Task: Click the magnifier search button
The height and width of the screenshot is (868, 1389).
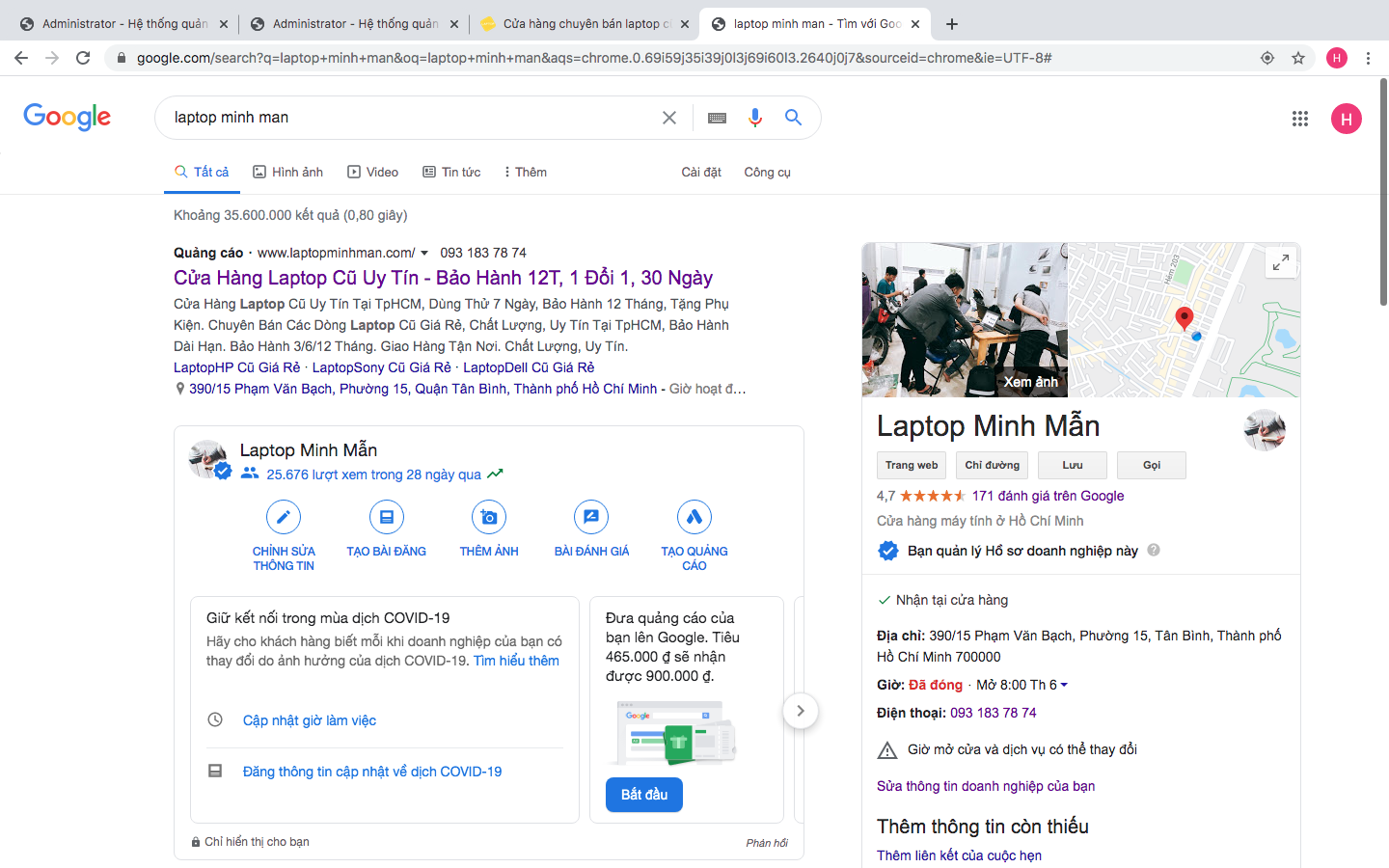Action: (793, 118)
